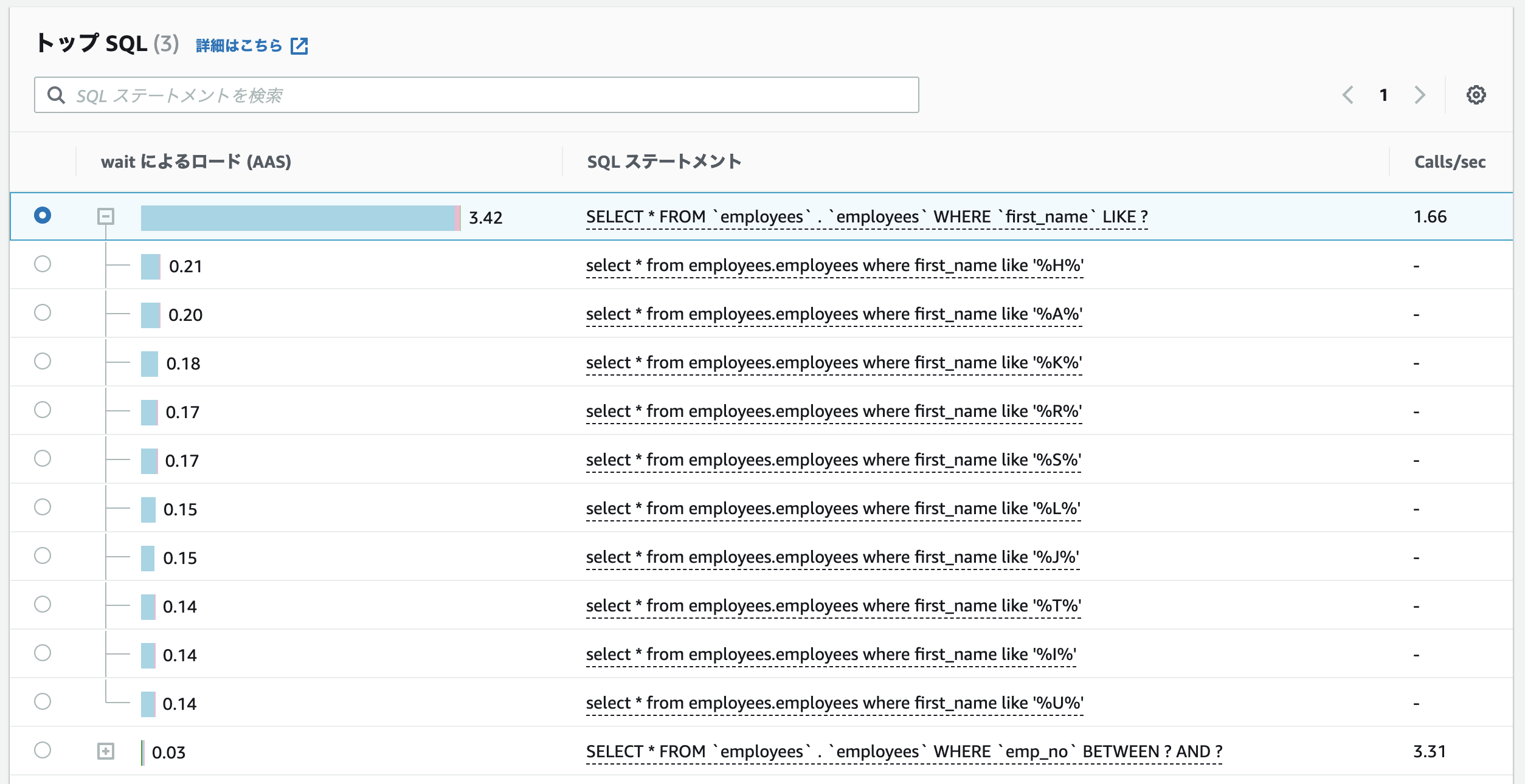
Task: Select radio for the '%U%' query
Action: 43,702
